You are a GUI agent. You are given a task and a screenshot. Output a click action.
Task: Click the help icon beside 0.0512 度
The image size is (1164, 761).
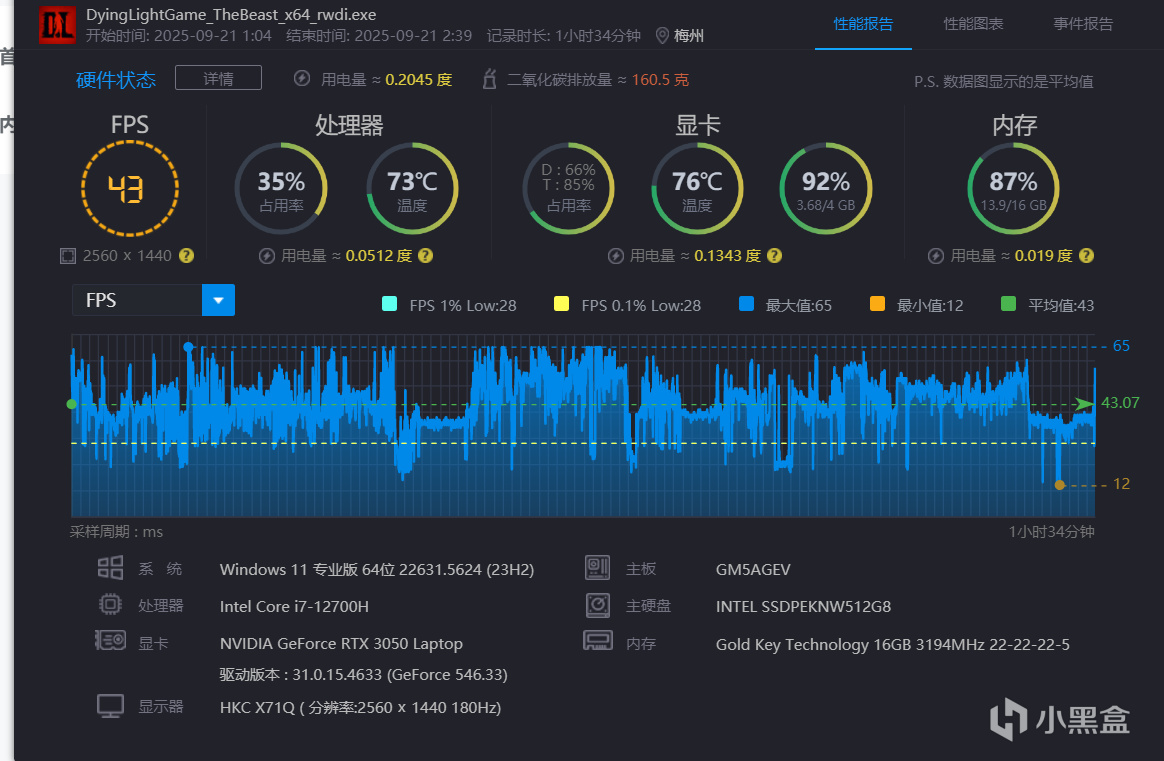click(x=425, y=255)
